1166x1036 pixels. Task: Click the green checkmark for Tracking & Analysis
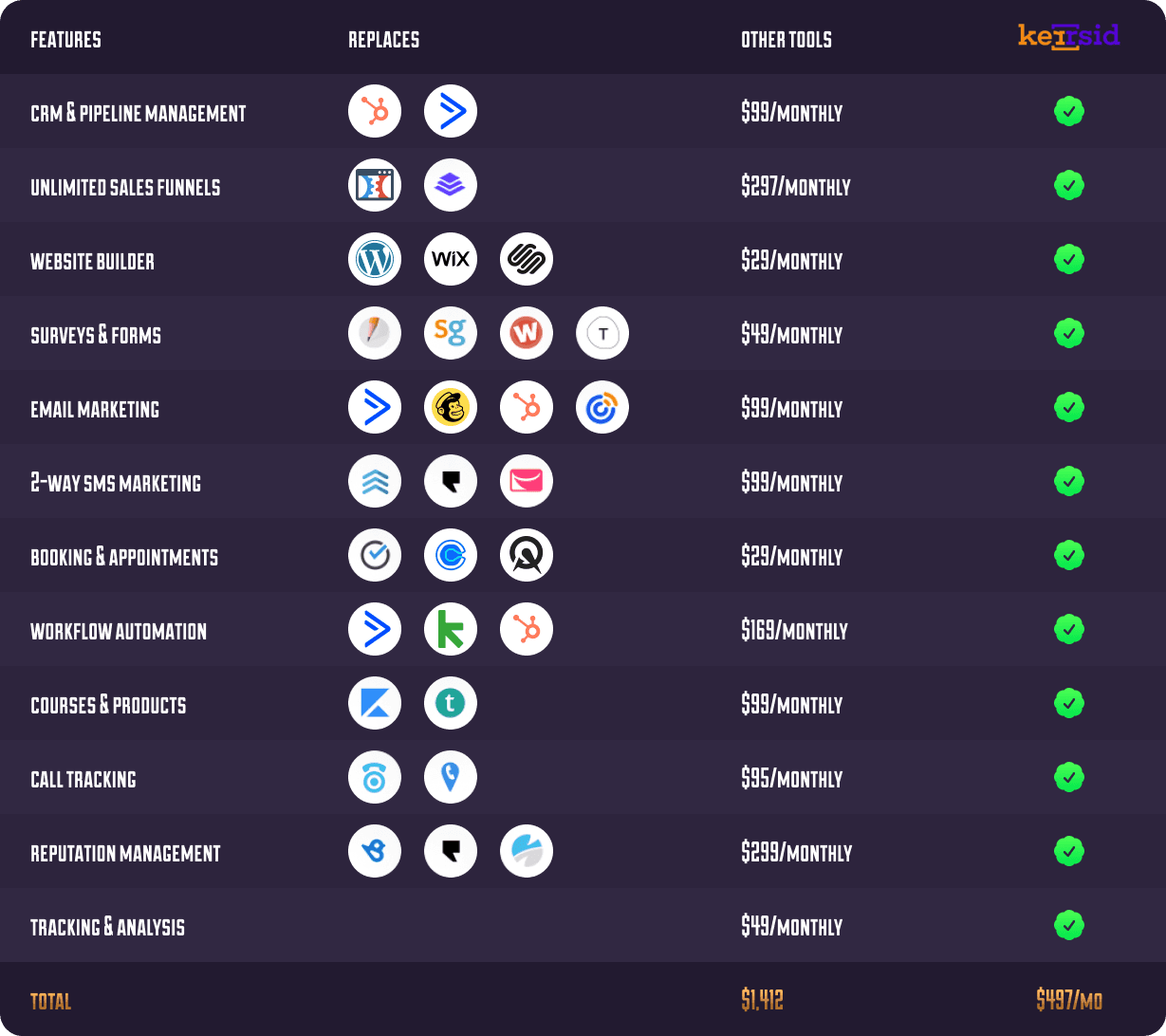tap(1069, 925)
